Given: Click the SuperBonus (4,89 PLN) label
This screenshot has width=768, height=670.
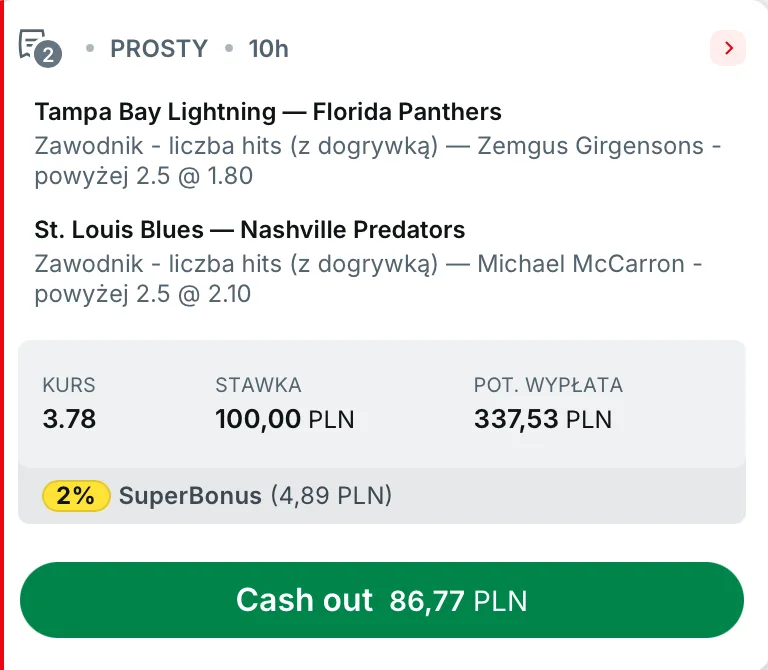Looking at the screenshot, I should pos(255,495).
